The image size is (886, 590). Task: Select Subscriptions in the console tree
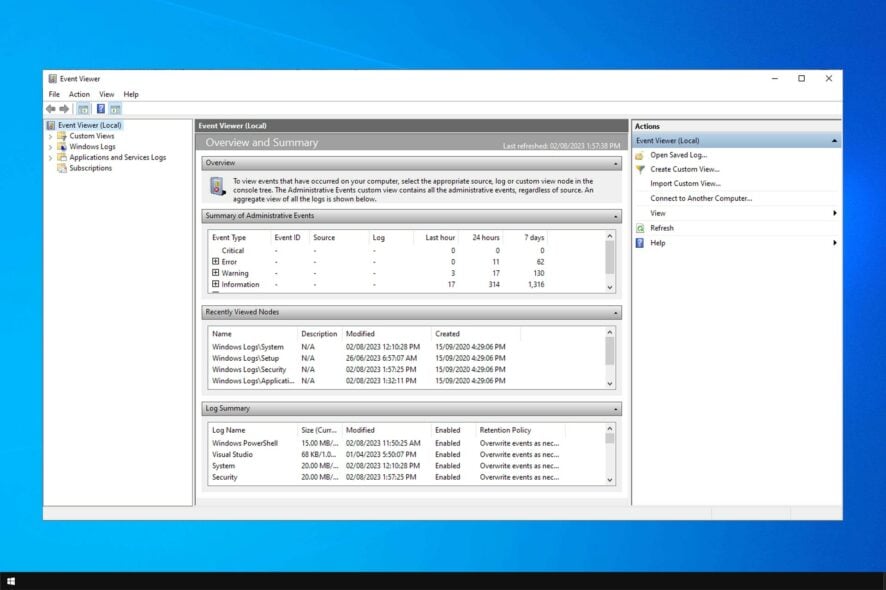(x=90, y=168)
